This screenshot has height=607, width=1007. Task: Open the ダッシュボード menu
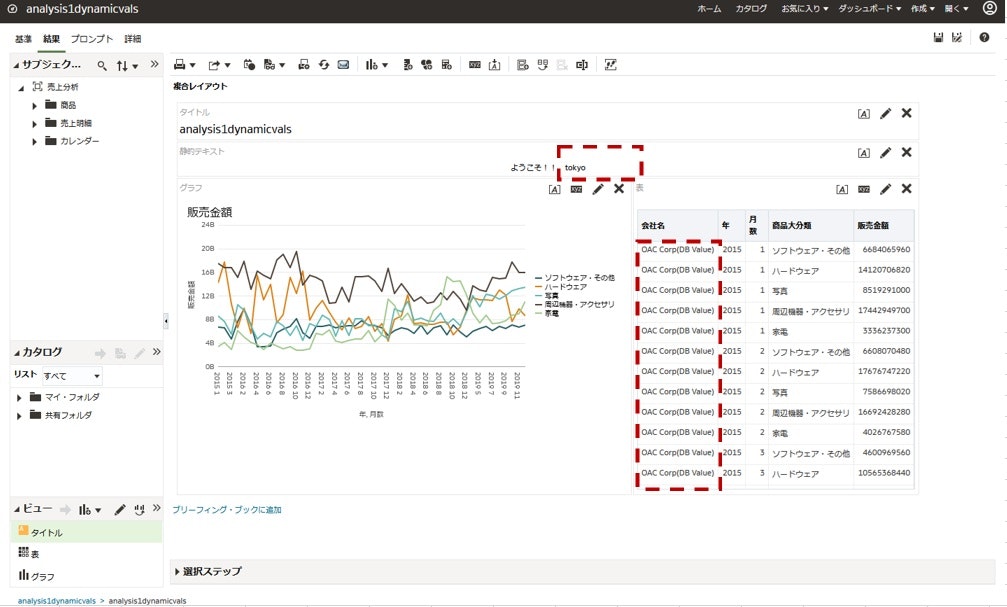(870, 9)
